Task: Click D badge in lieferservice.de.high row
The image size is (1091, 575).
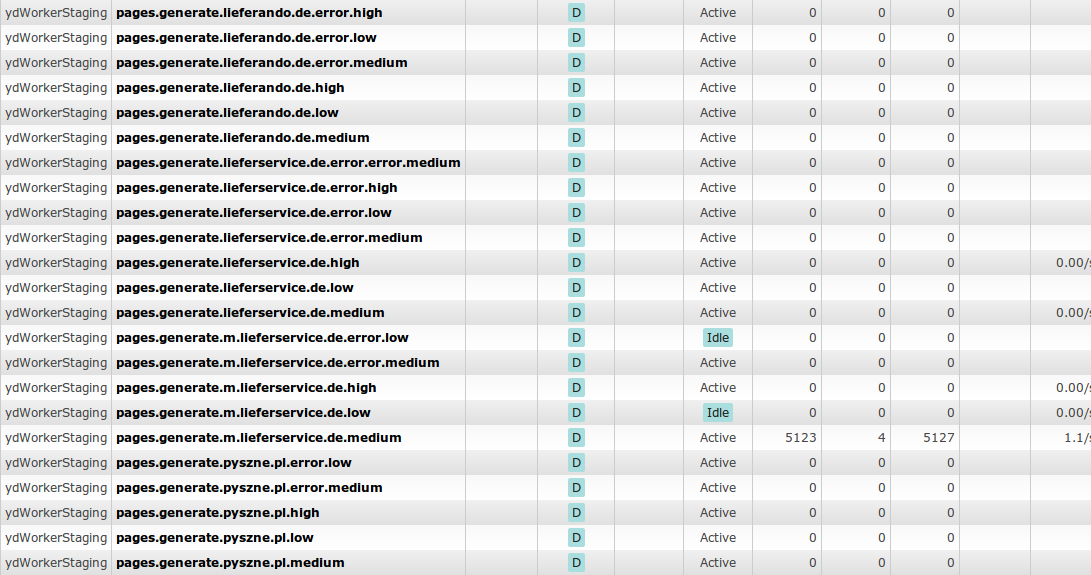Action: (x=576, y=263)
